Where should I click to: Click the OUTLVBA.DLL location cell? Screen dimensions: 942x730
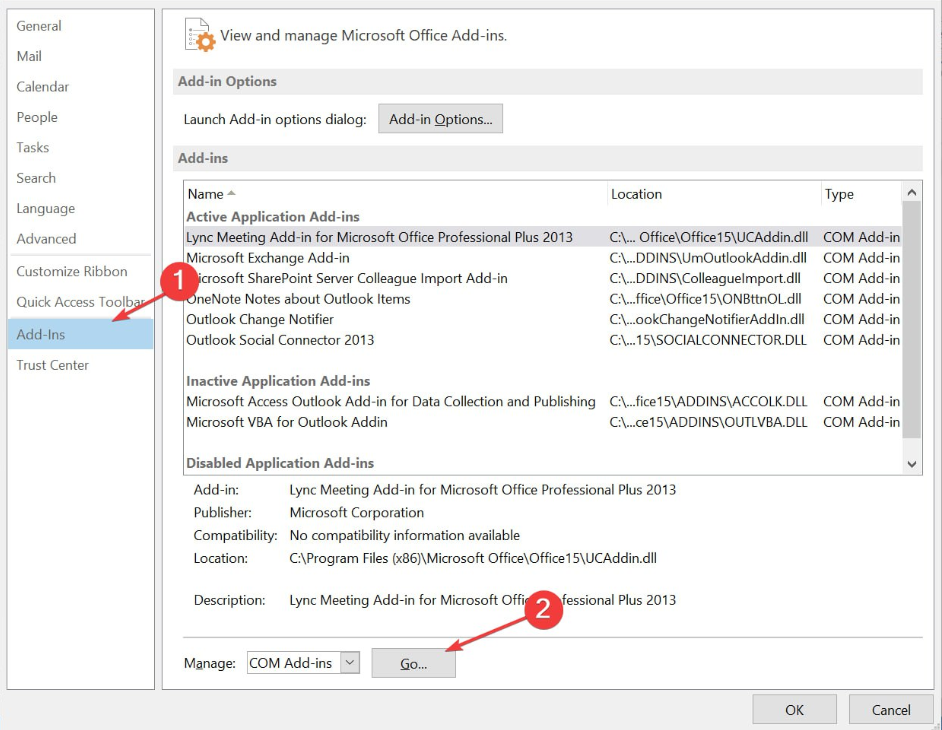(x=708, y=422)
